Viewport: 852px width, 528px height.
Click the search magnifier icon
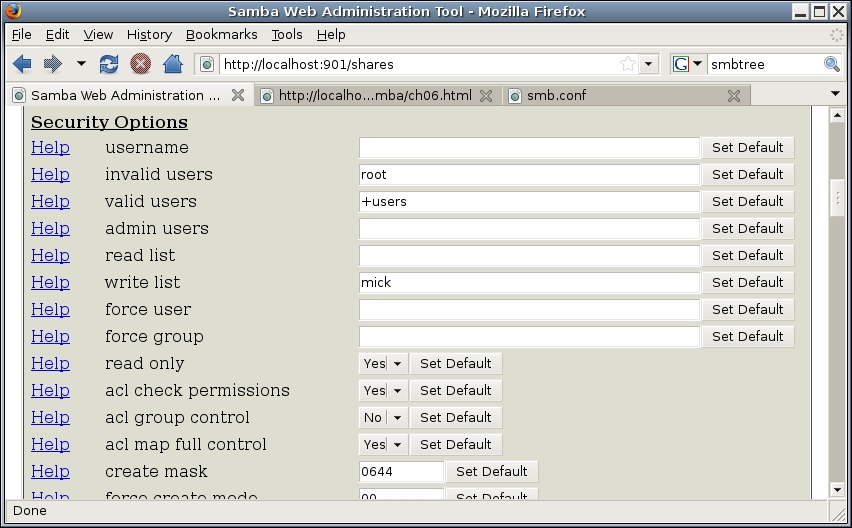(x=831, y=64)
